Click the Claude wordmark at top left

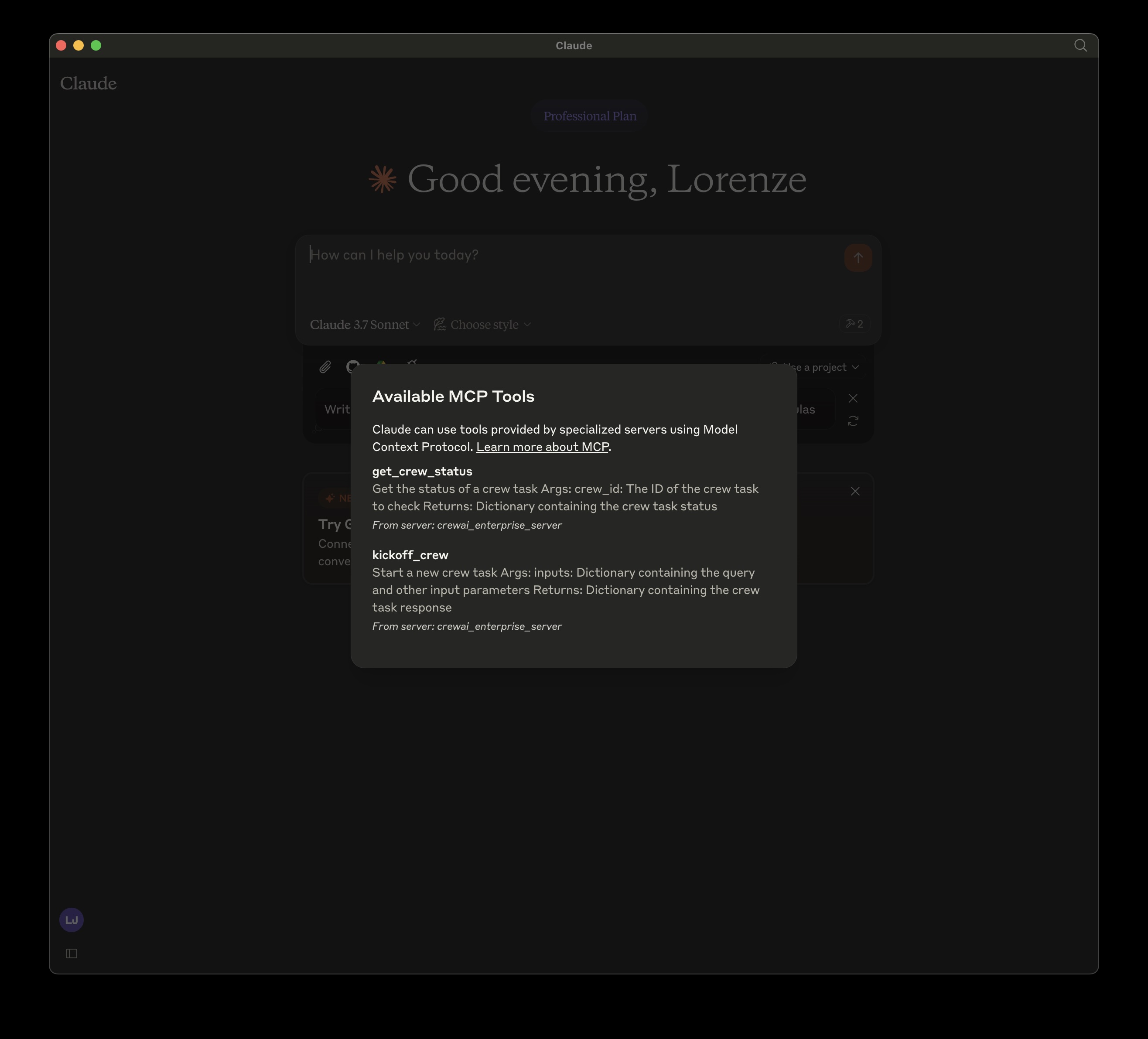(x=88, y=84)
